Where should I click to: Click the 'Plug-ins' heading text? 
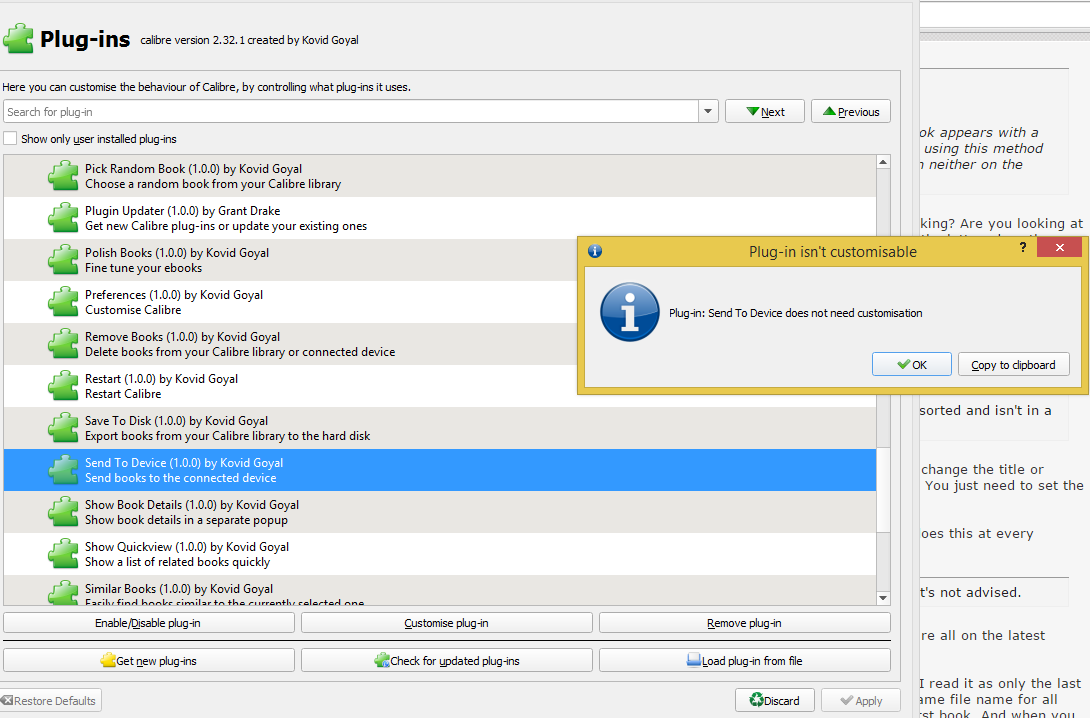click(x=85, y=39)
